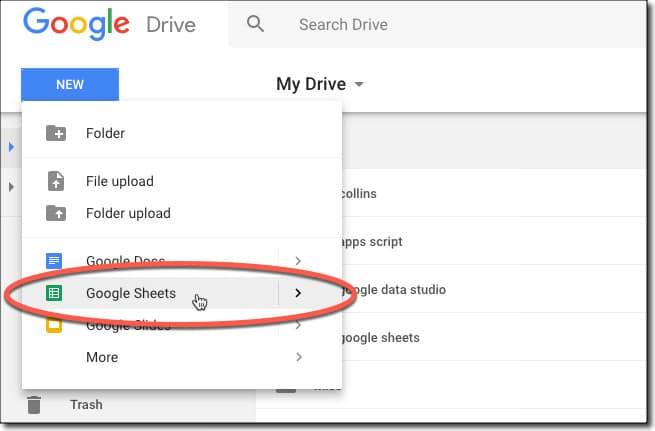
Task: Click the yellow Google Slides icon
Action: pos(55,325)
